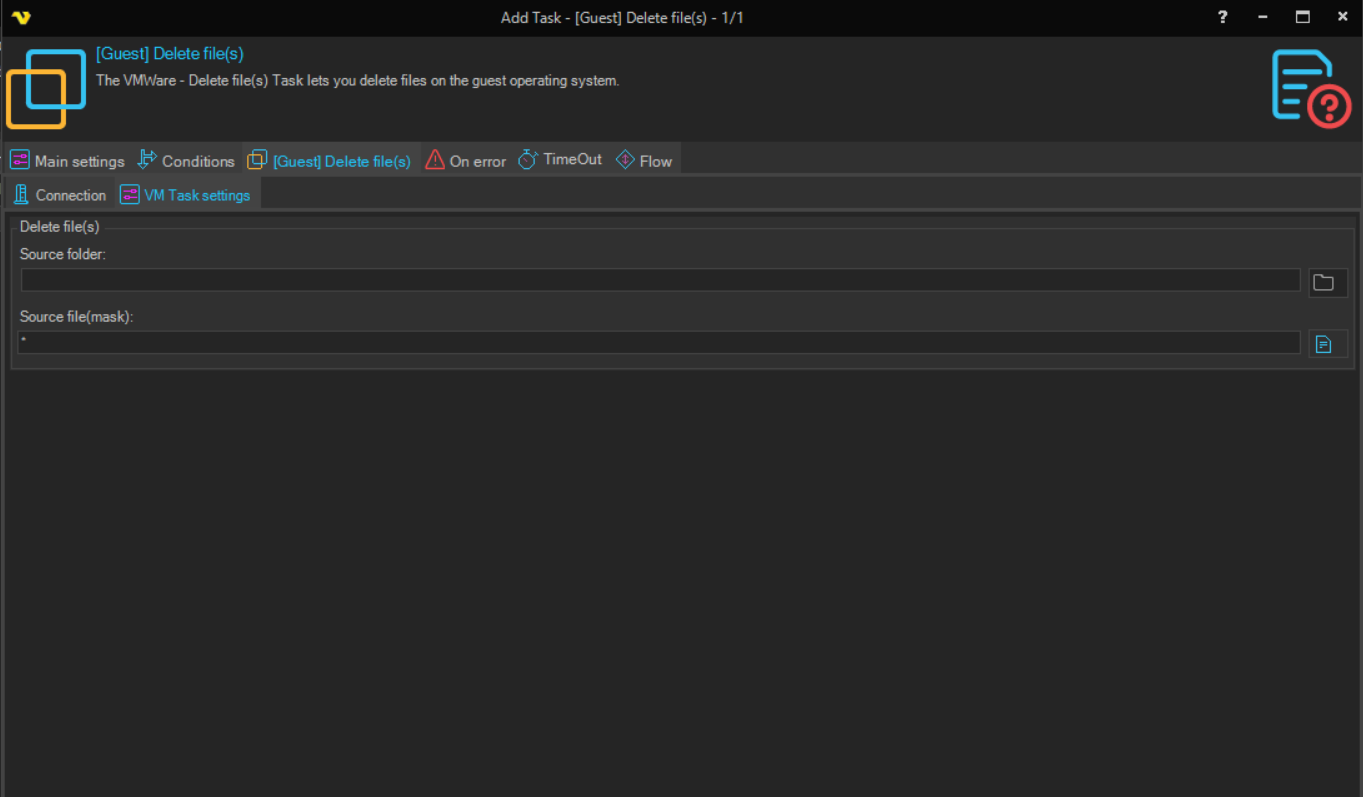Image resolution: width=1363 pixels, height=797 pixels.
Task: Click the browse folder icon for Source folder
Action: pos(1327,282)
